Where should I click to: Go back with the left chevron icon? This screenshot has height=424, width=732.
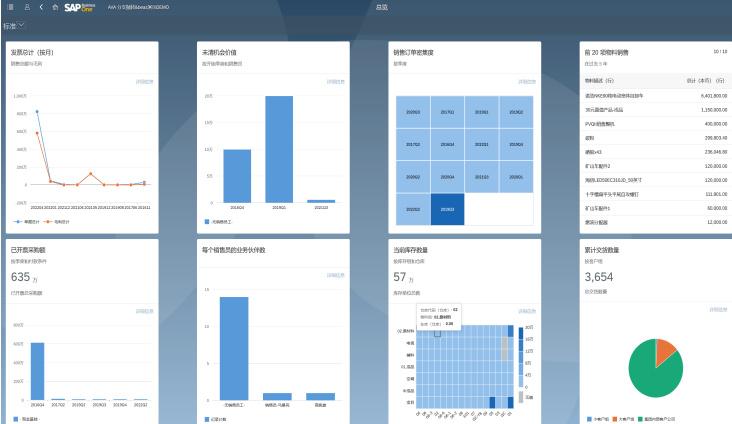click(x=41, y=7)
